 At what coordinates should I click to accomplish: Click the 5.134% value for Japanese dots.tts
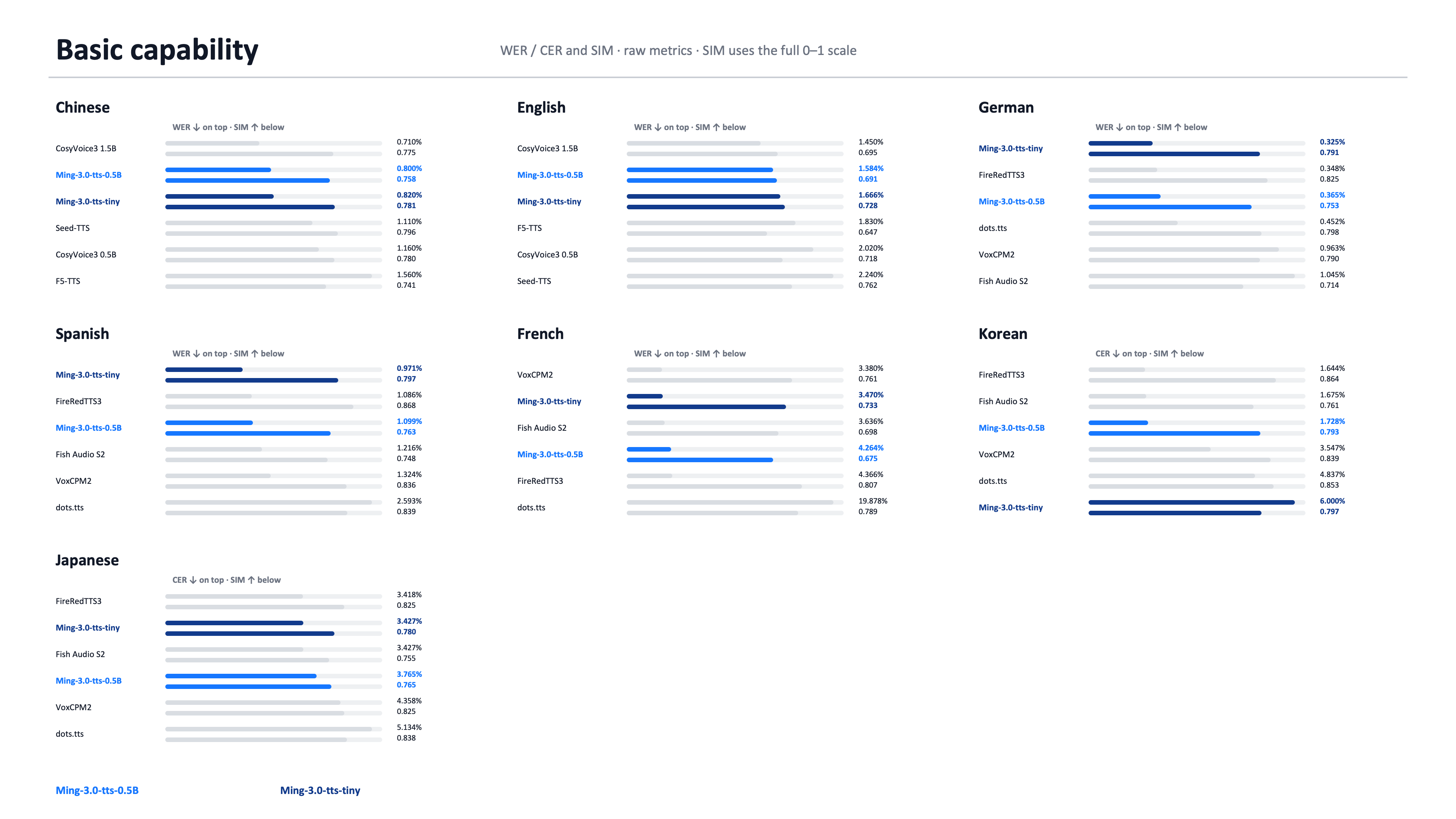(409, 727)
